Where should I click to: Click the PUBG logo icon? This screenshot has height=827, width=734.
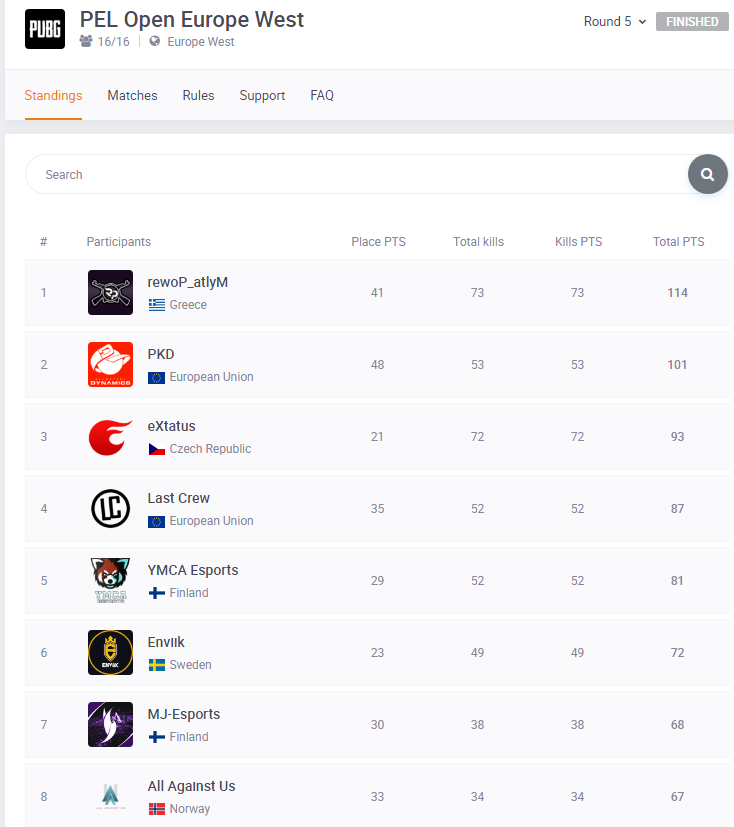[45, 29]
